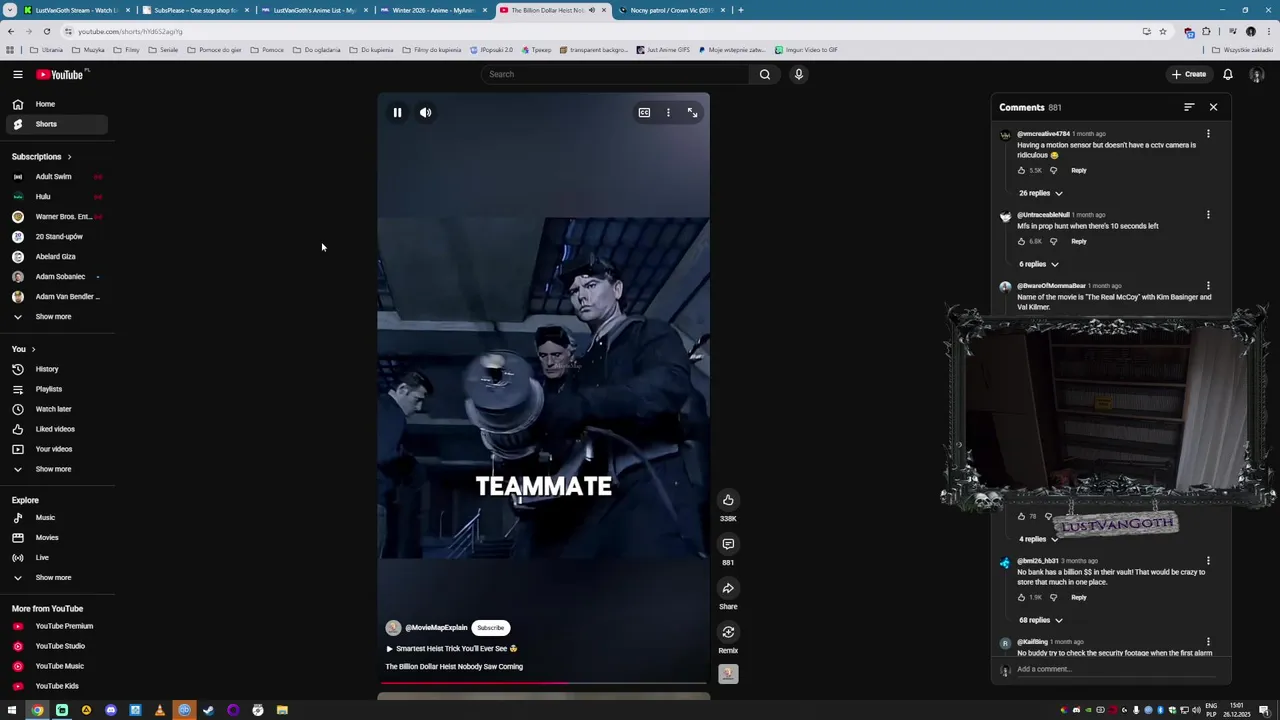Open Music under Explore
Viewport: 1280px width, 720px height.
pos(56,518)
